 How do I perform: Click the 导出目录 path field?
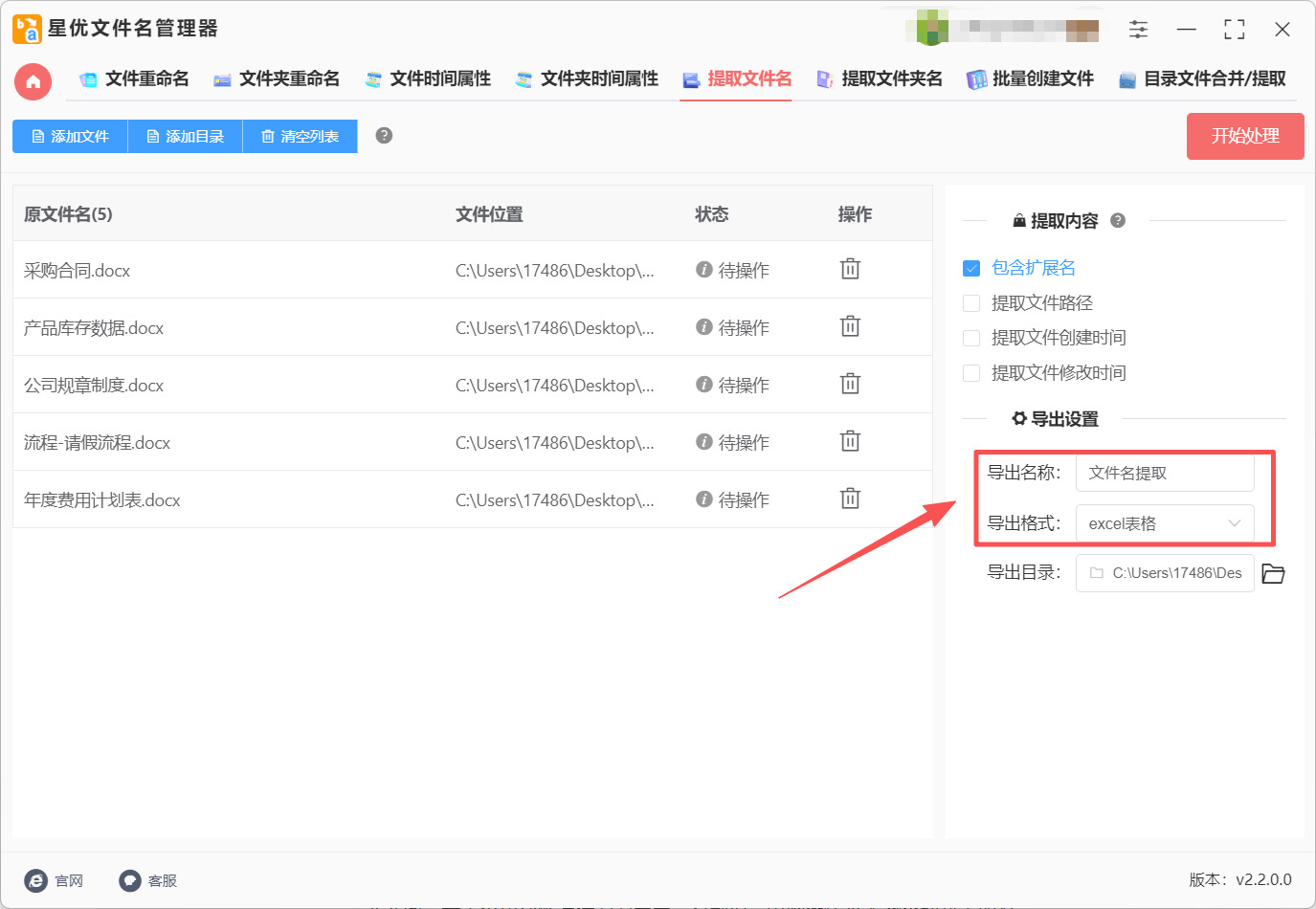[x=1165, y=573]
